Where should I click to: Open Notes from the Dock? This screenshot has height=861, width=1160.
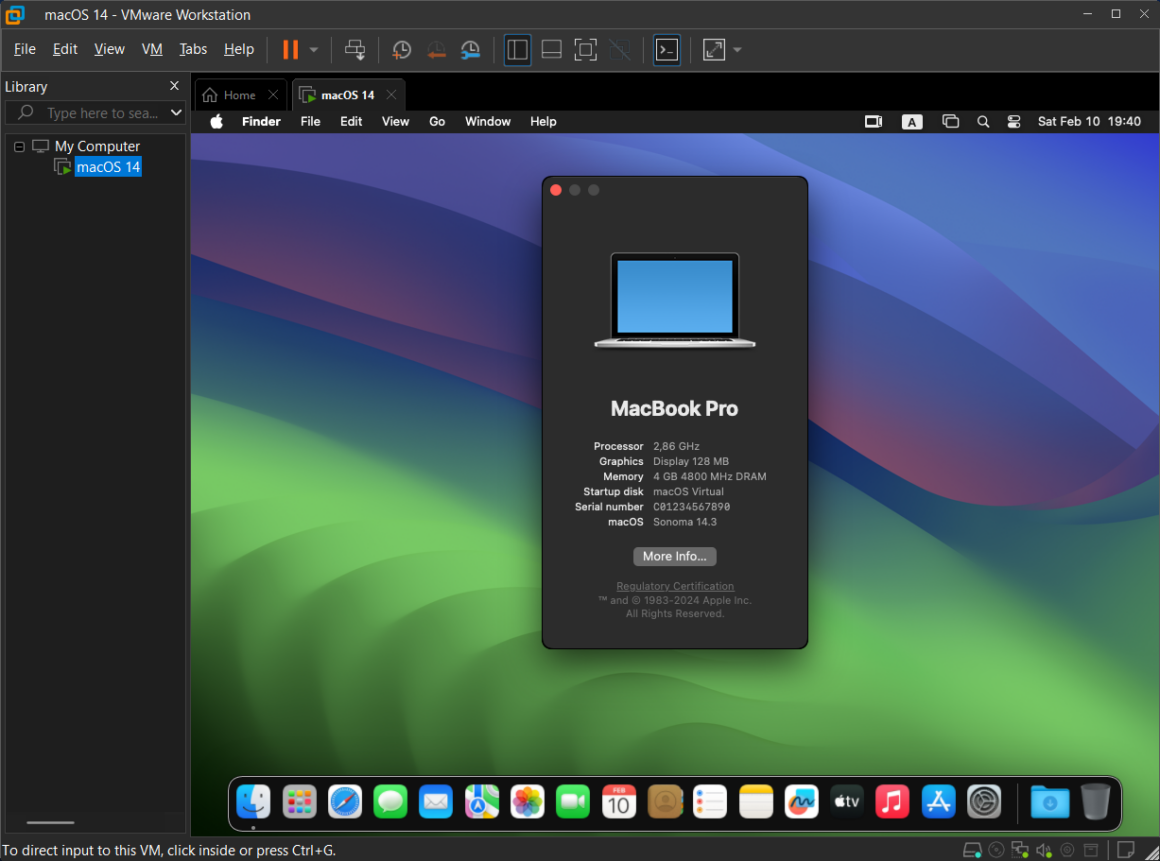coord(756,802)
